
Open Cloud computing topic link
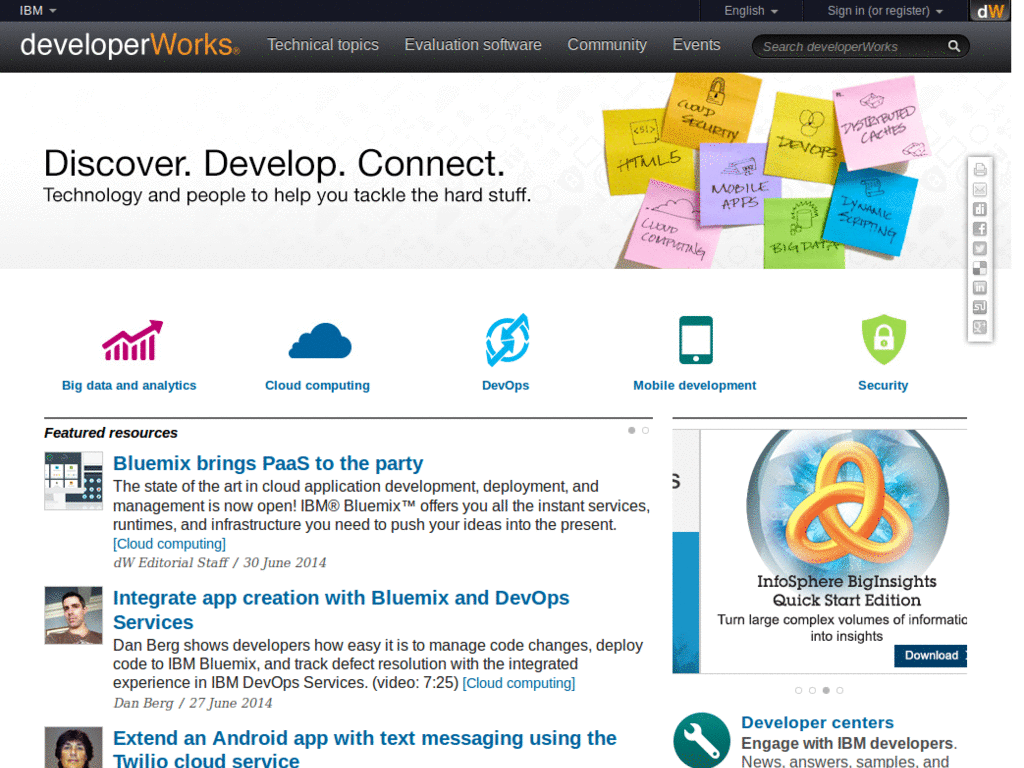pos(317,385)
